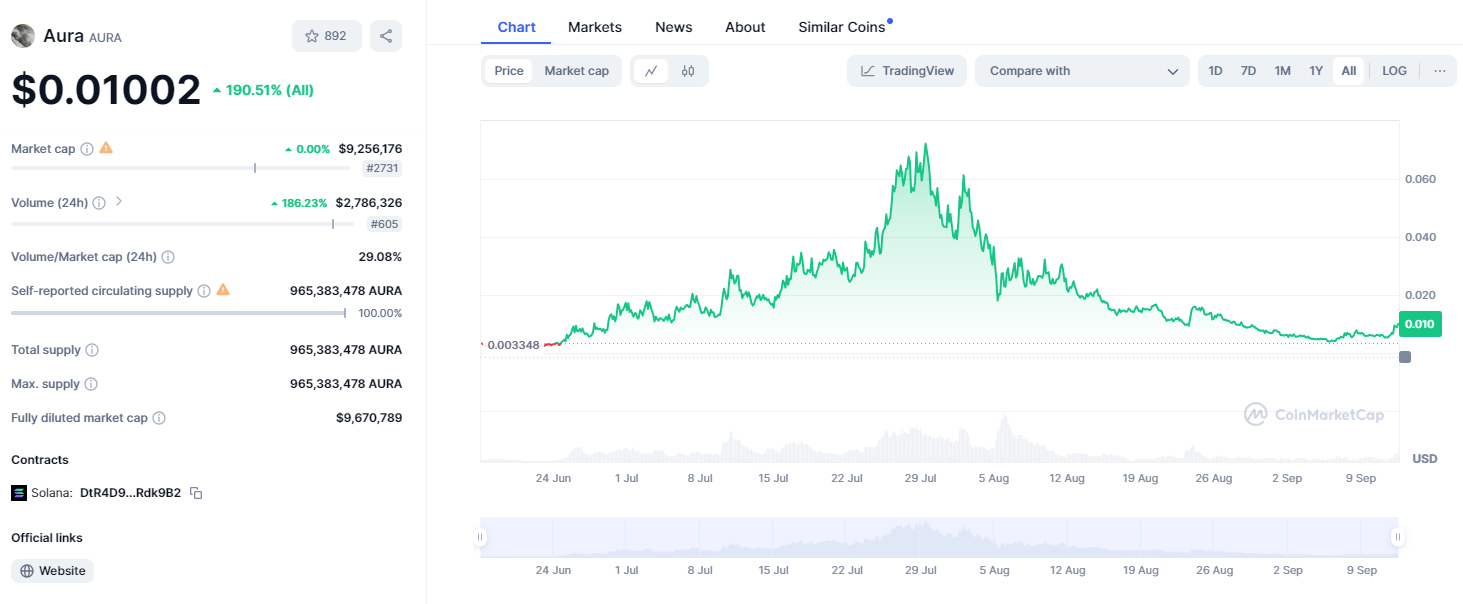
Task: Set chart range to All
Action: point(1349,71)
